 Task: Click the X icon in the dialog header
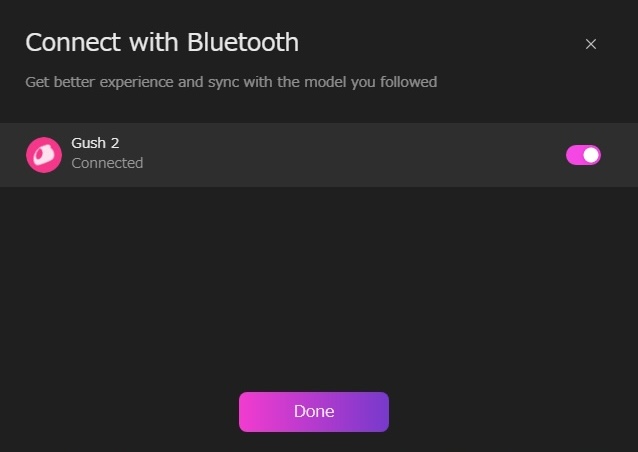click(x=591, y=44)
